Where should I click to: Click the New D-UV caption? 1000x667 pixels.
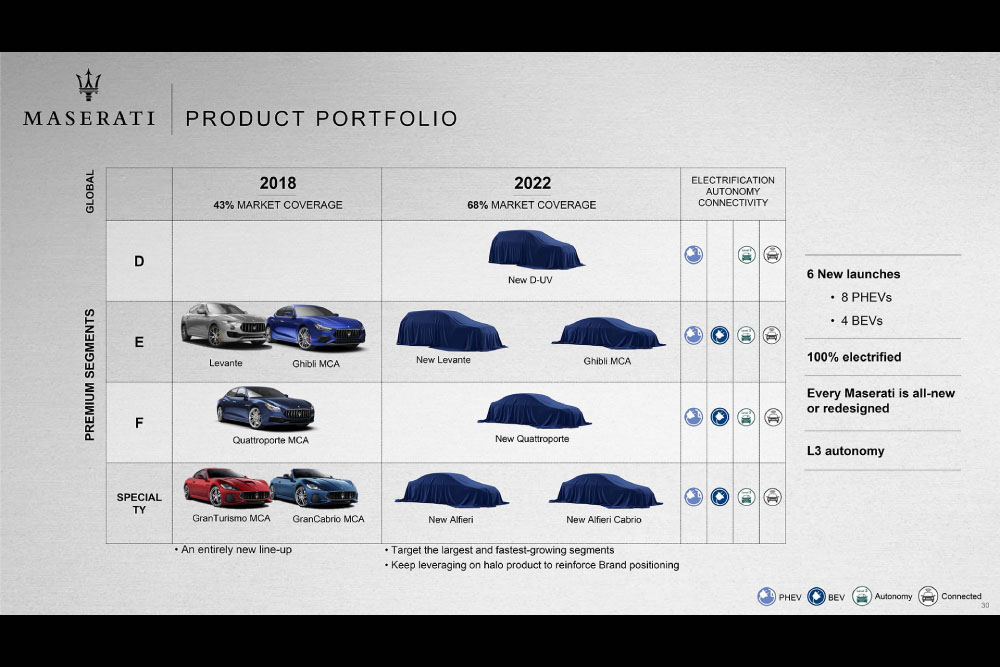[x=530, y=280]
